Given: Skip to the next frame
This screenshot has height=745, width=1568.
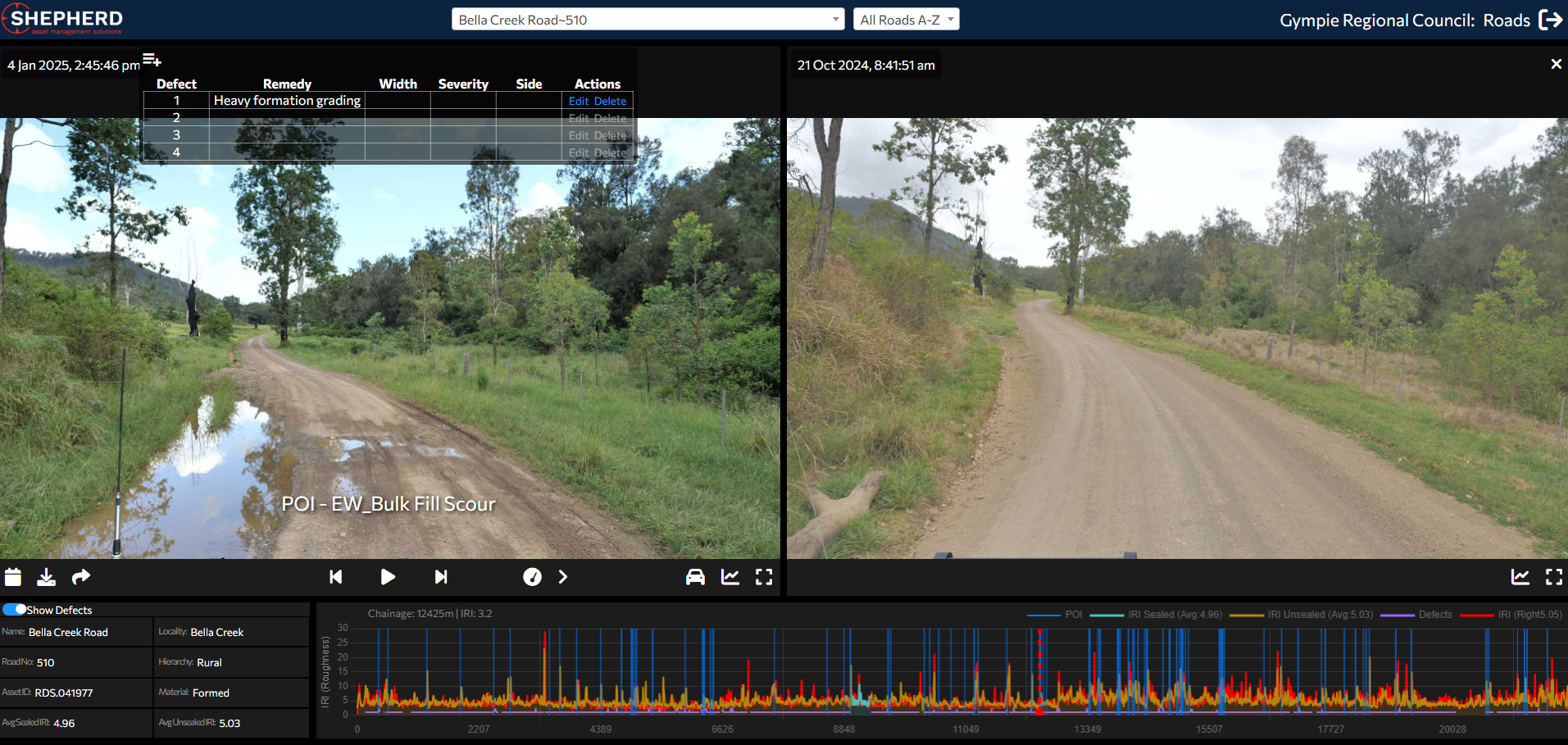Looking at the screenshot, I should (x=441, y=577).
